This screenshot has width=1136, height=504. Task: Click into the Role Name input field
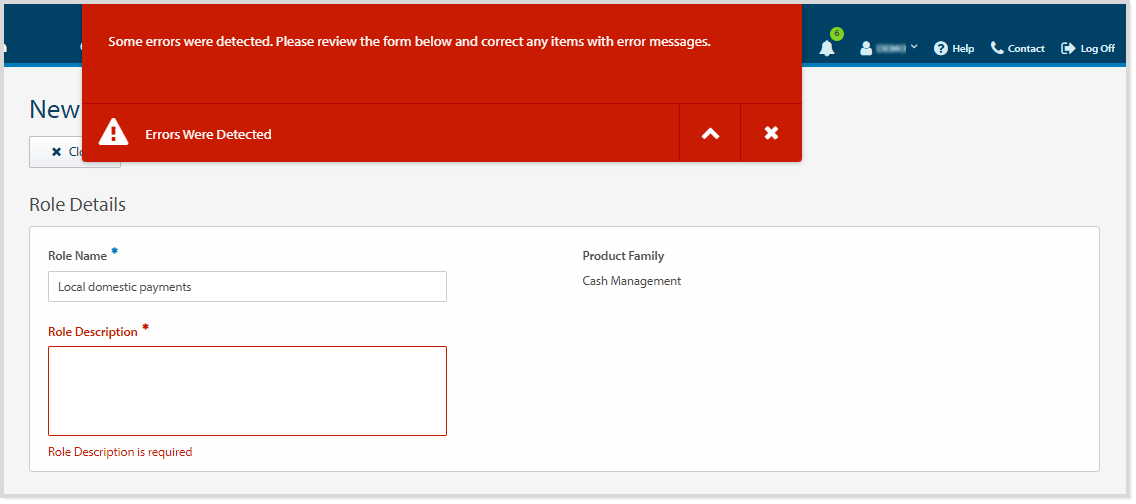click(247, 287)
